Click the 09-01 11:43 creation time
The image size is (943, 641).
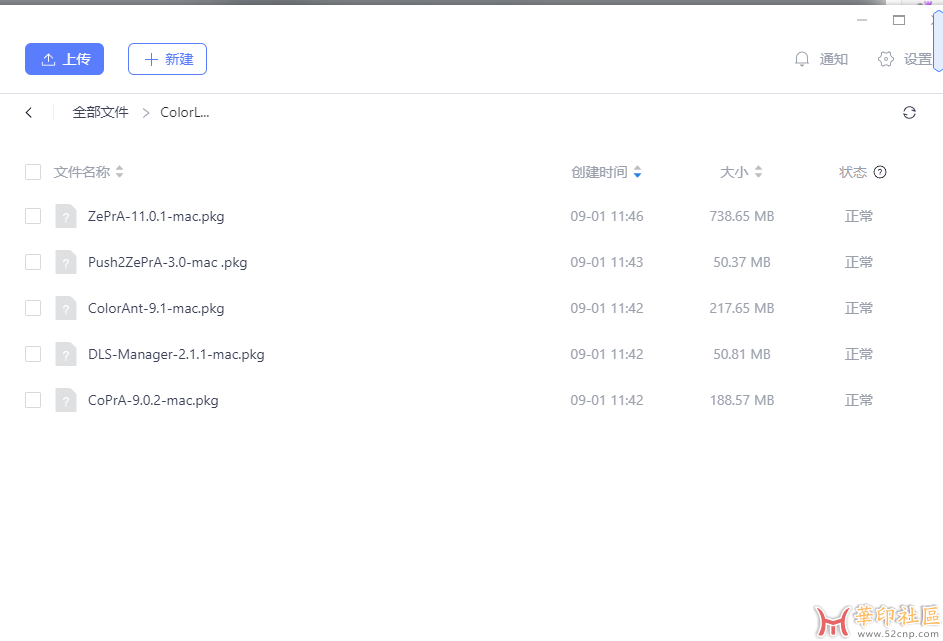pos(607,262)
